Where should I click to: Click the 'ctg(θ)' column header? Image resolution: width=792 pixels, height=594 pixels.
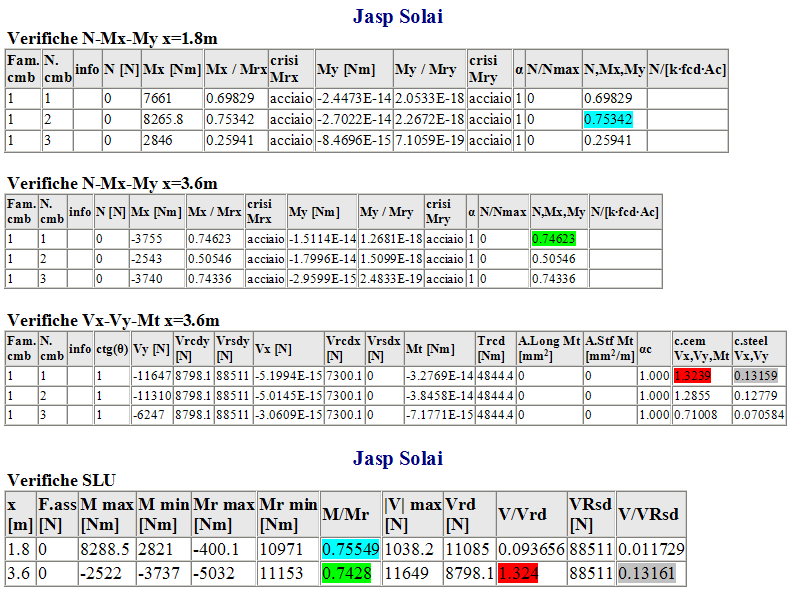112,349
